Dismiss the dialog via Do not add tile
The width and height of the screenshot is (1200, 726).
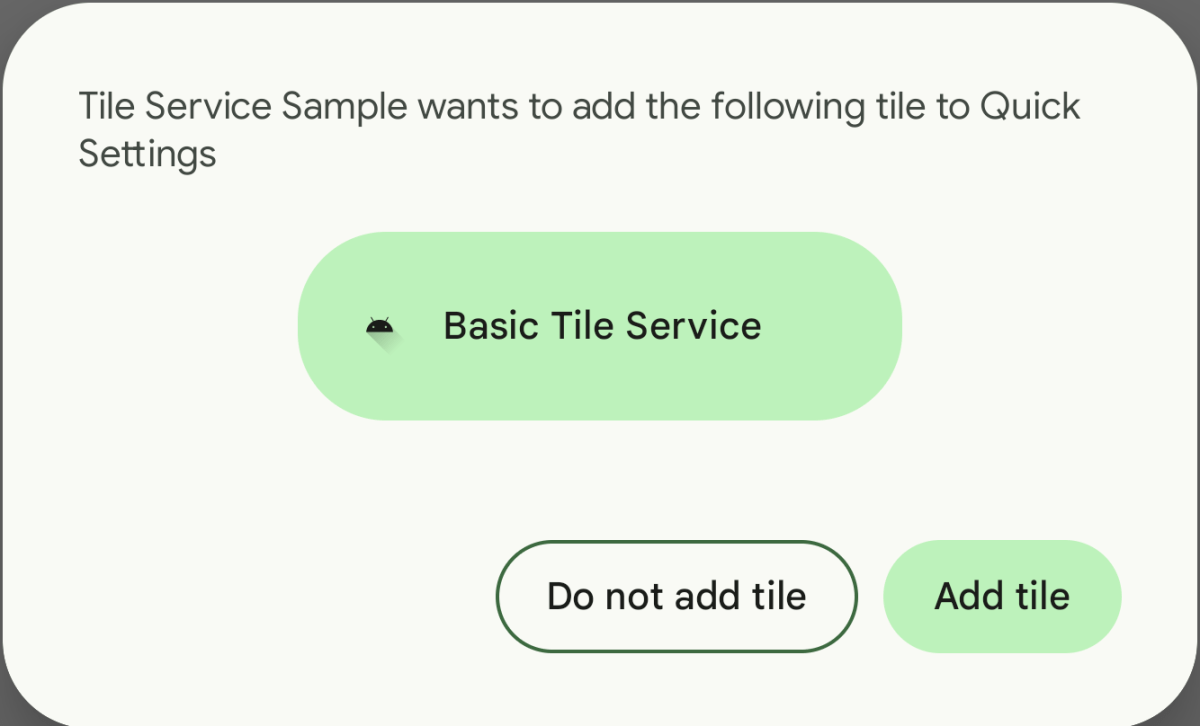pos(676,596)
